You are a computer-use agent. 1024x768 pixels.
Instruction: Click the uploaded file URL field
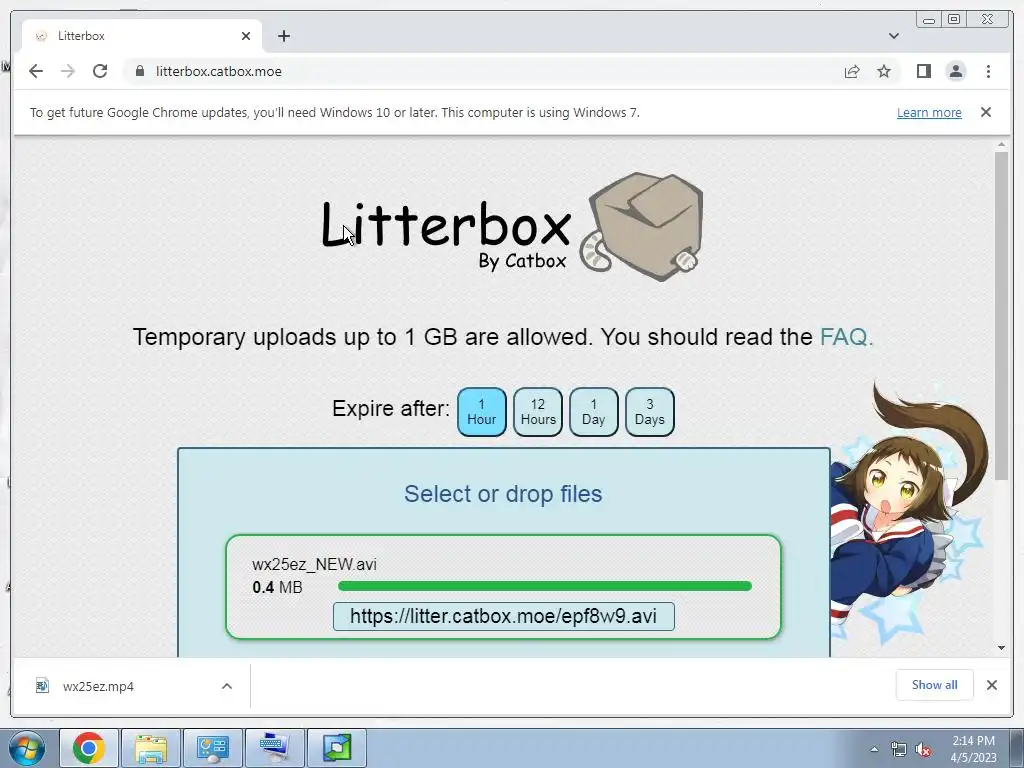[x=504, y=616]
